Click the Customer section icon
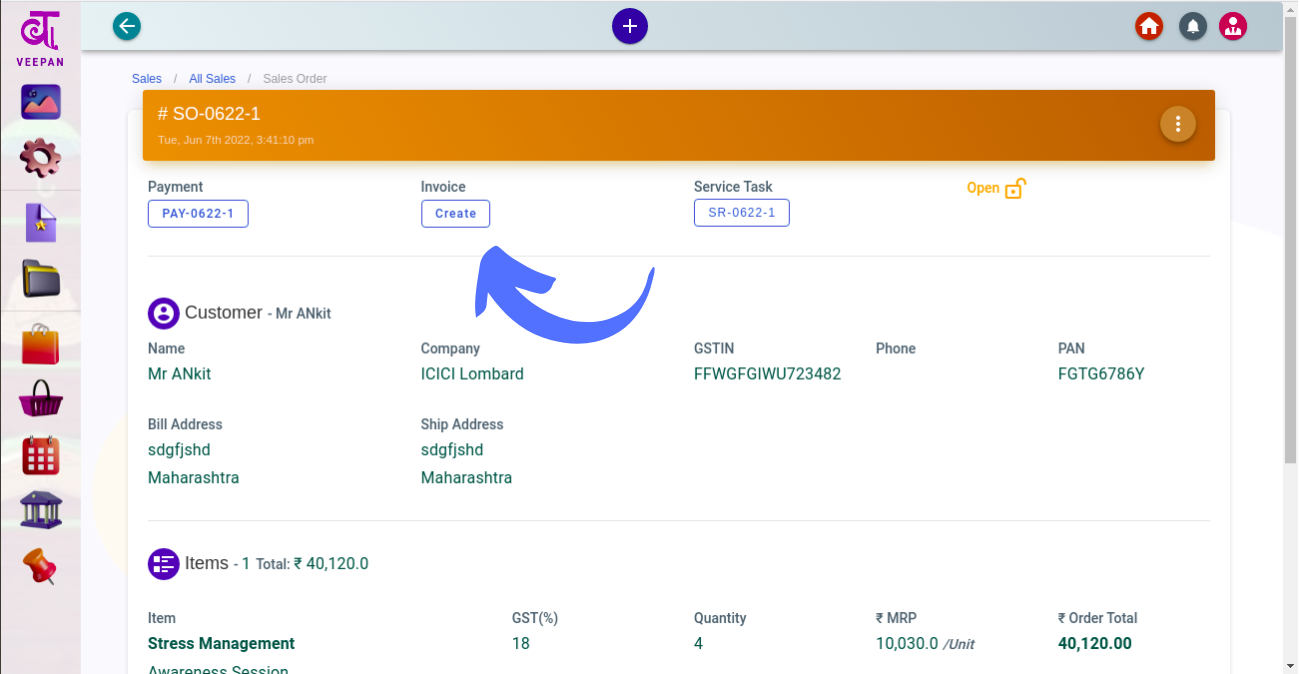This screenshot has height=674, width=1300. [x=163, y=313]
